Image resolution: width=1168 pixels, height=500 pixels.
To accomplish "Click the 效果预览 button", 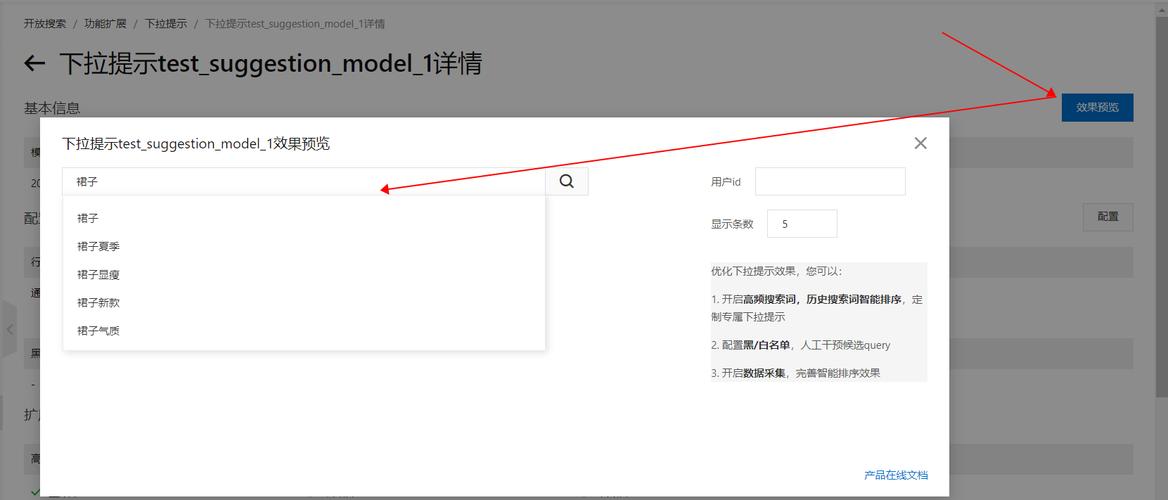I will click(1097, 107).
